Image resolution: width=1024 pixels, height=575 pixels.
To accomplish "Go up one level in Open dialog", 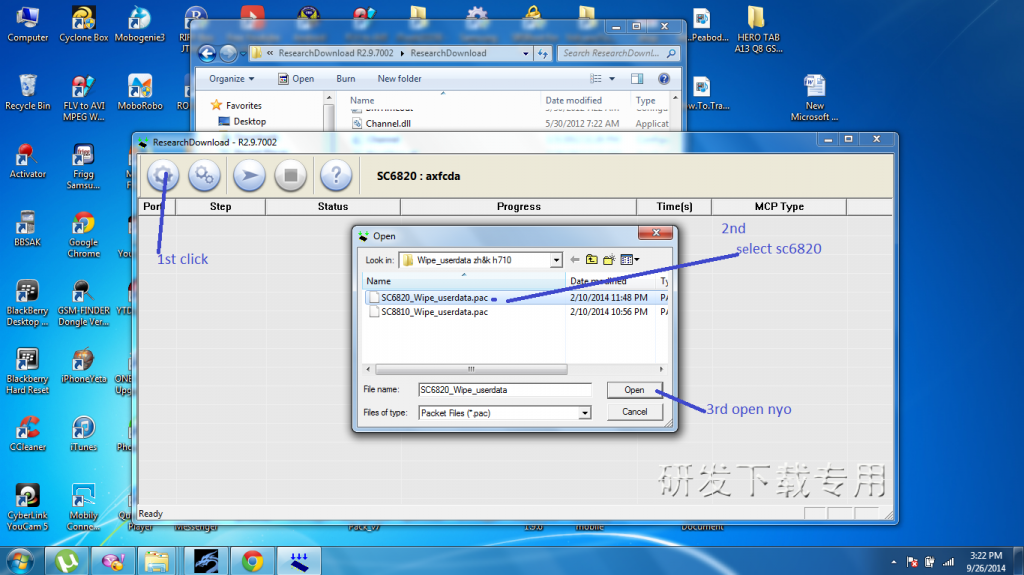I will click(592, 259).
